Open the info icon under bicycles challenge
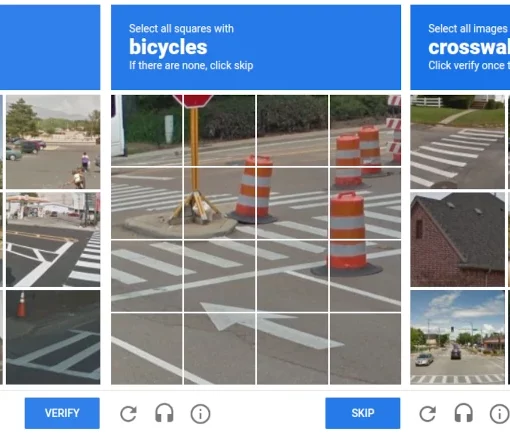The image size is (510, 435). click(200, 414)
